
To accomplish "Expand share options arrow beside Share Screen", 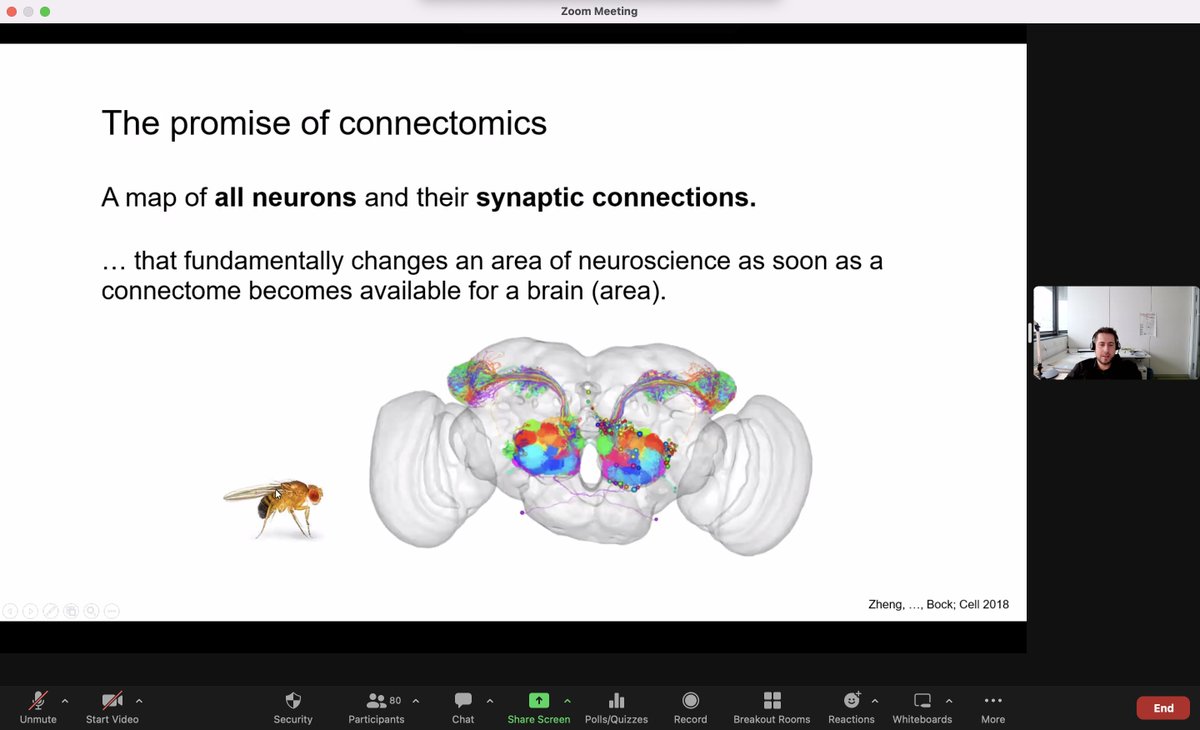I will pos(567,701).
